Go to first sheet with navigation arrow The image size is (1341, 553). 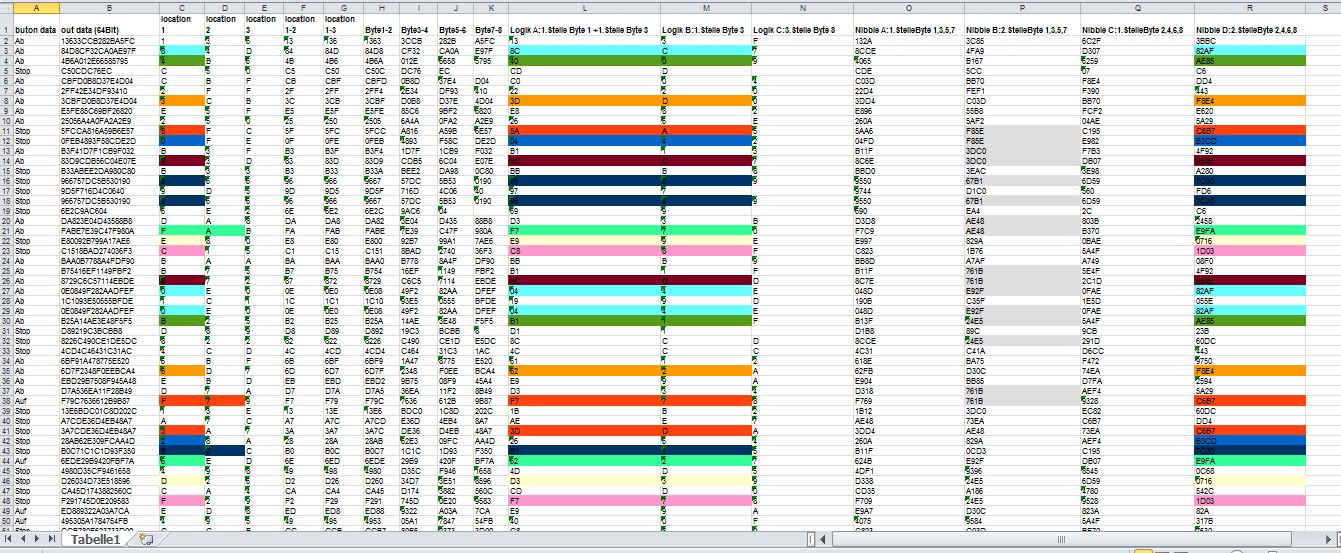(8, 540)
